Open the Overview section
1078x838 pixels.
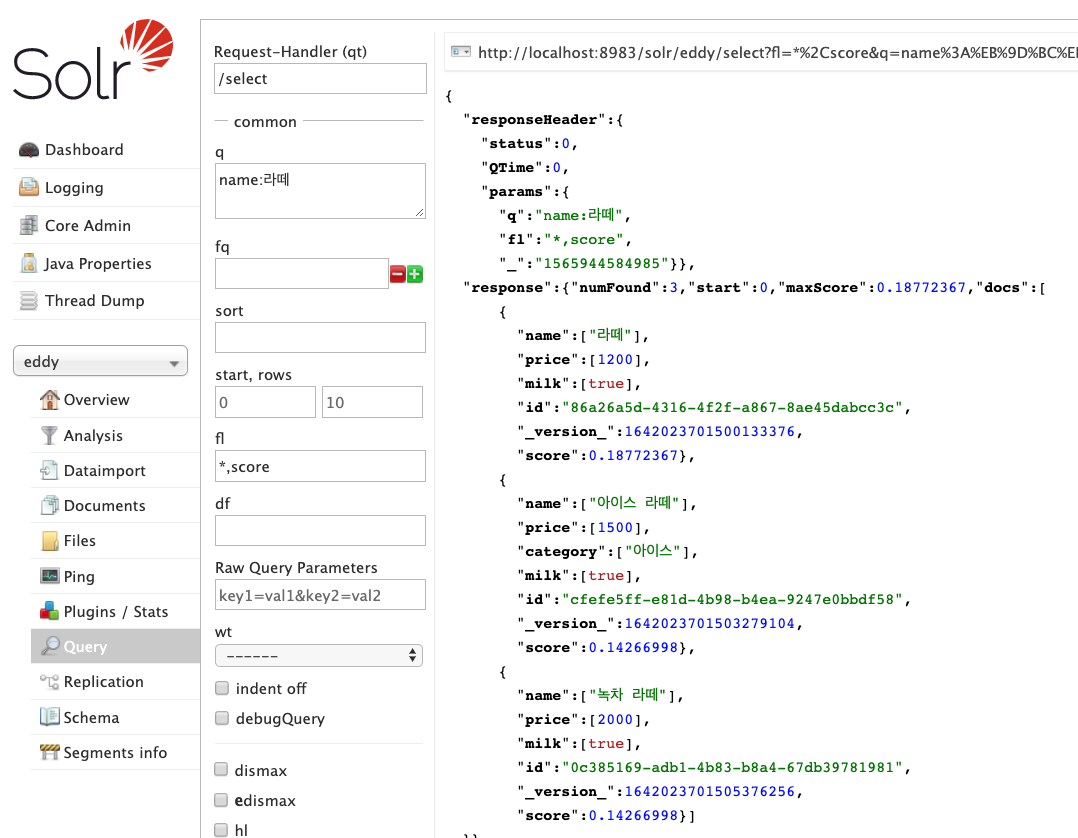[96, 399]
